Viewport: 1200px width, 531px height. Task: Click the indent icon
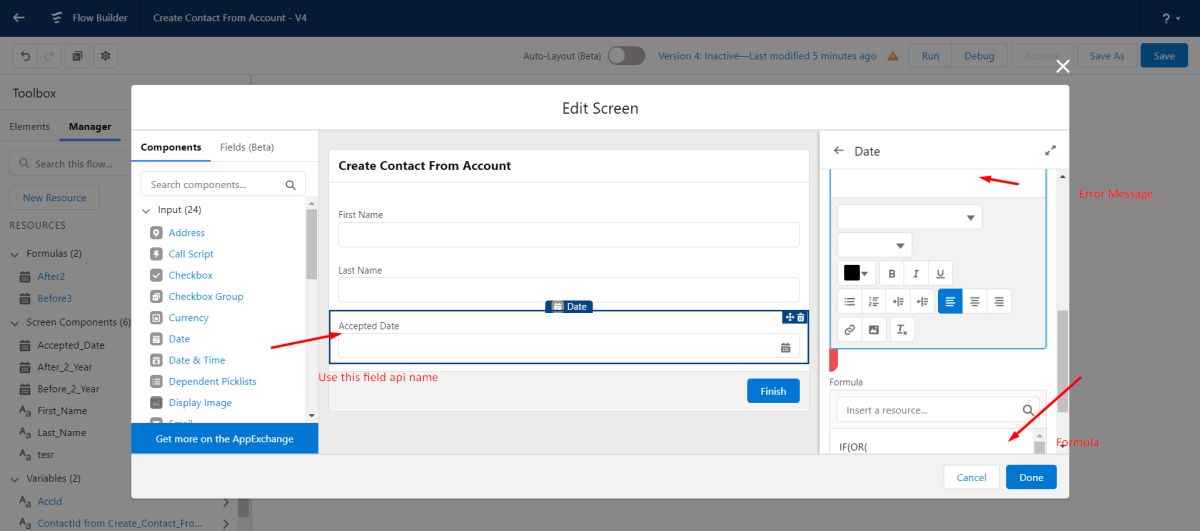[898, 301]
